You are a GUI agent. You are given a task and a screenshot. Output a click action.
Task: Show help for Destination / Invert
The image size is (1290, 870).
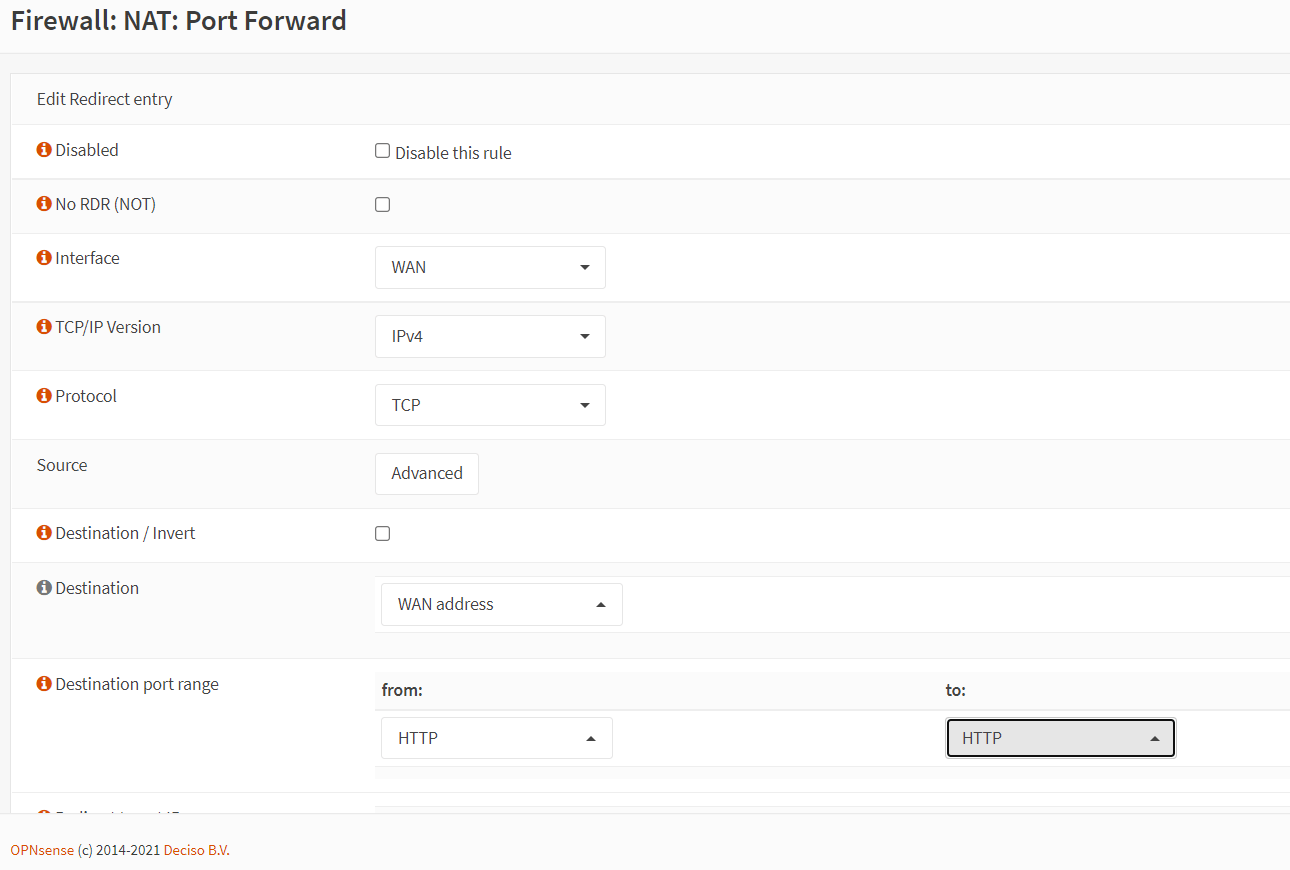[44, 533]
